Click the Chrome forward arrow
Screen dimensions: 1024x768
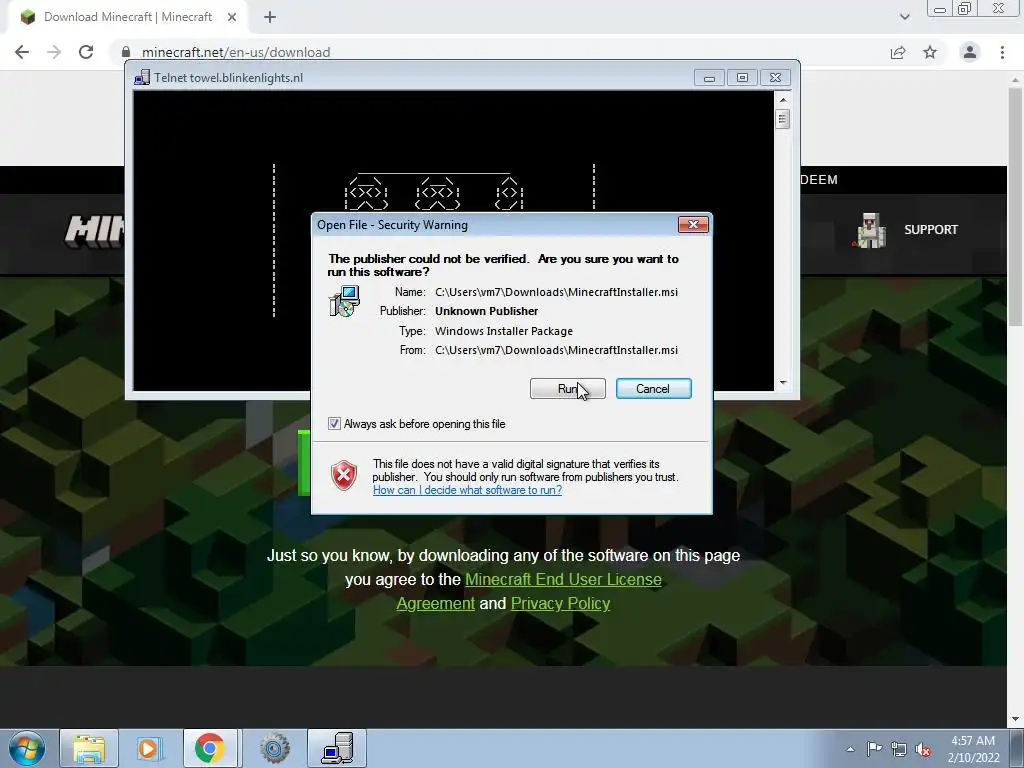[x=54, y=52]
